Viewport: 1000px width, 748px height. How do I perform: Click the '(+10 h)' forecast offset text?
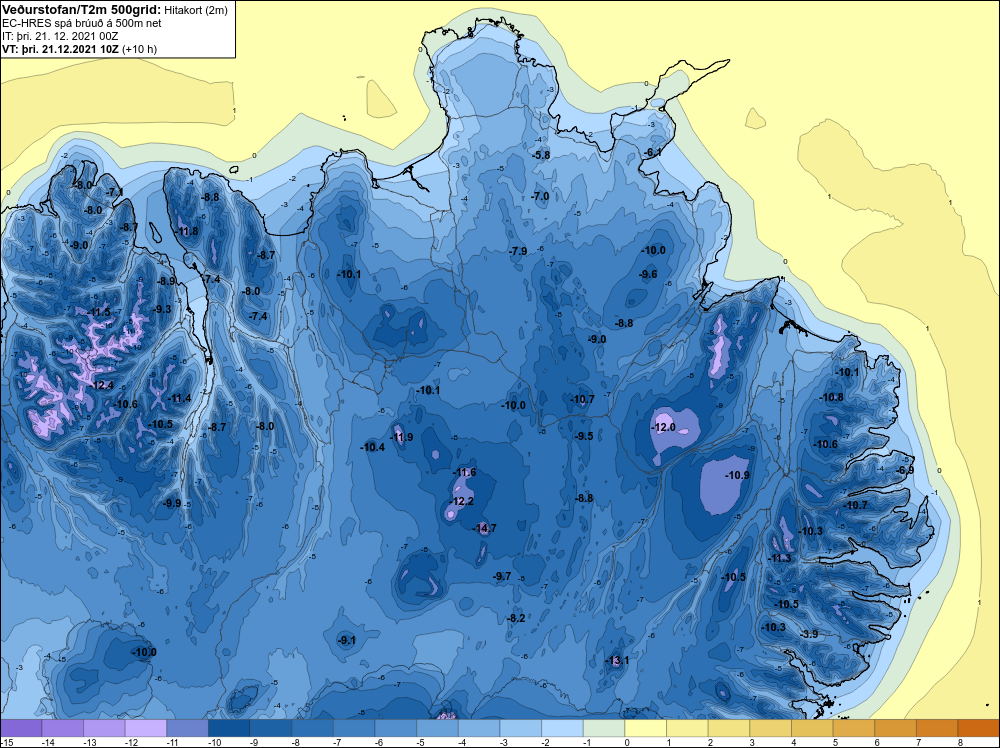pyautogui.click(x=140, y=49)
